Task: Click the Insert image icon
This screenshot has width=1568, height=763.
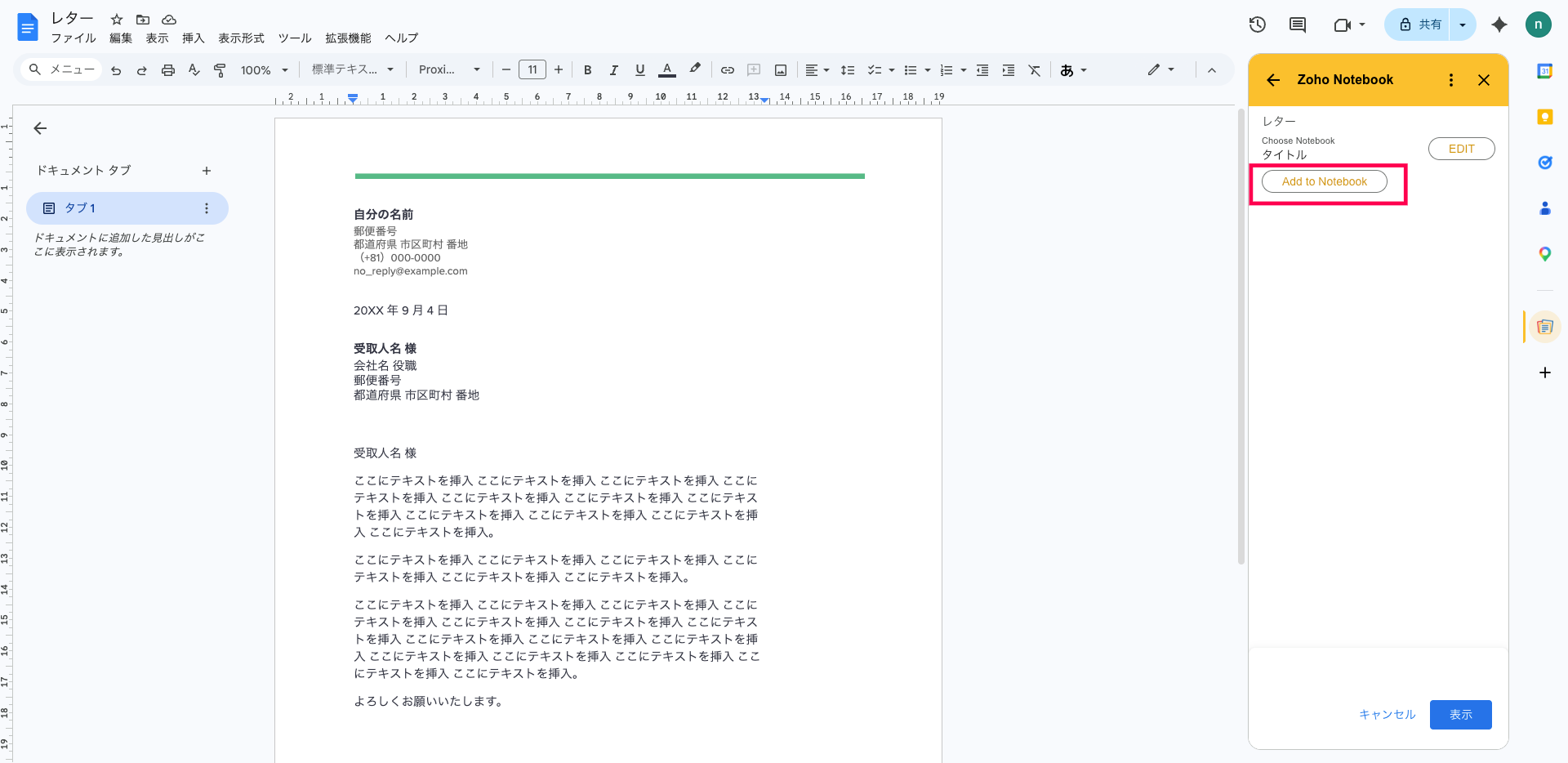Action: click(781, 70)
